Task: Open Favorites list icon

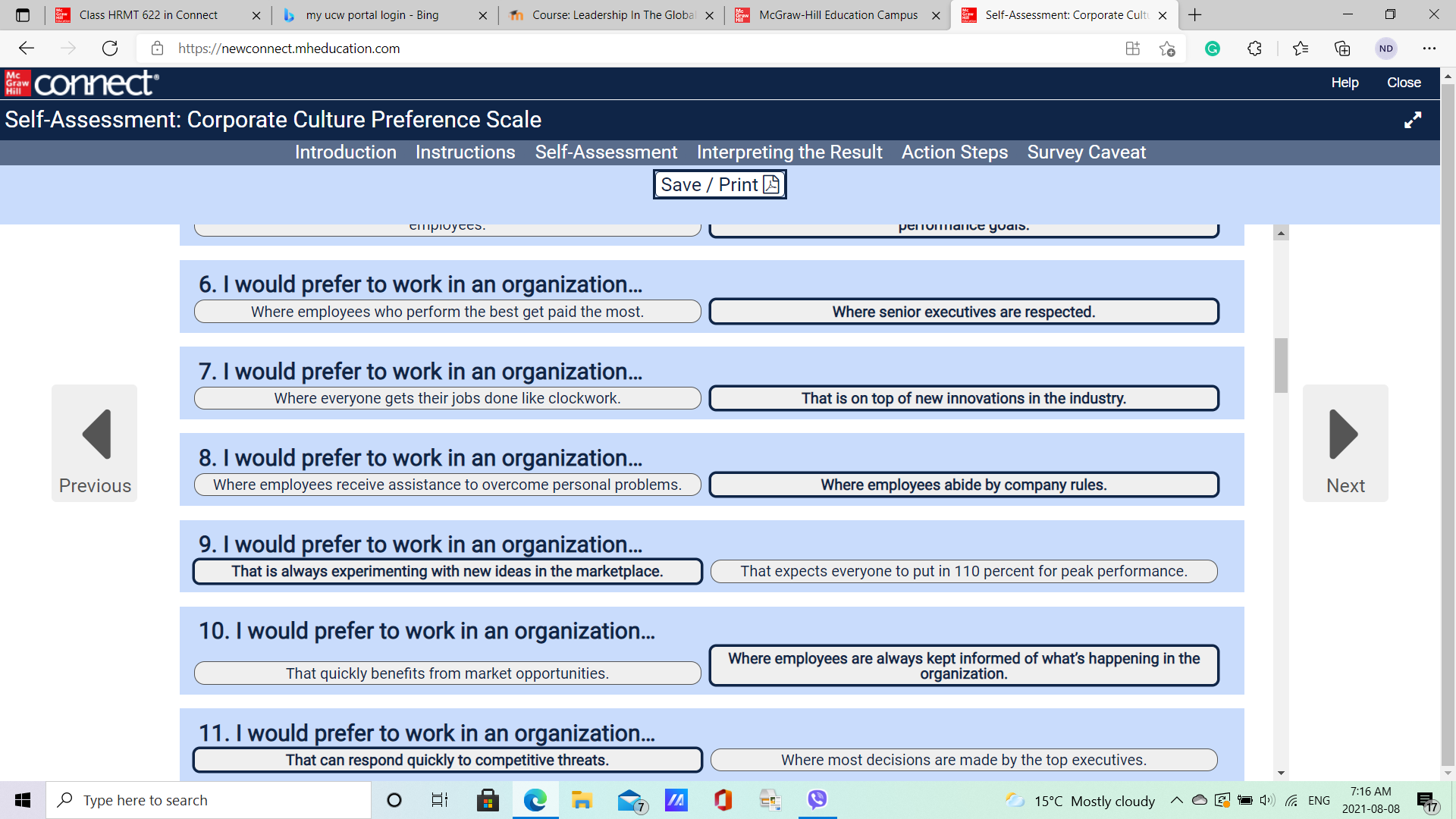Action: 1301,49
